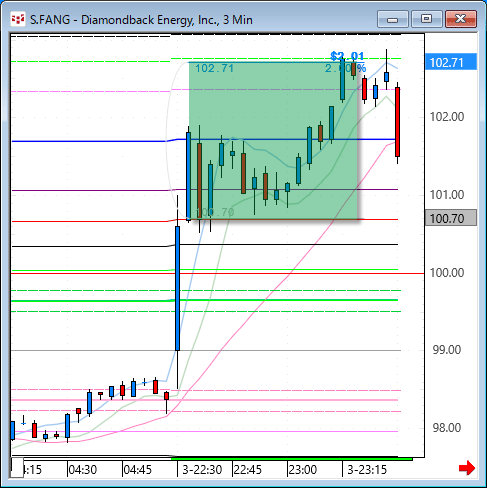The height and width of the screenshot is (488, 487).
Task: Click the 101.00 price axis label
Action: pos(447,195)
